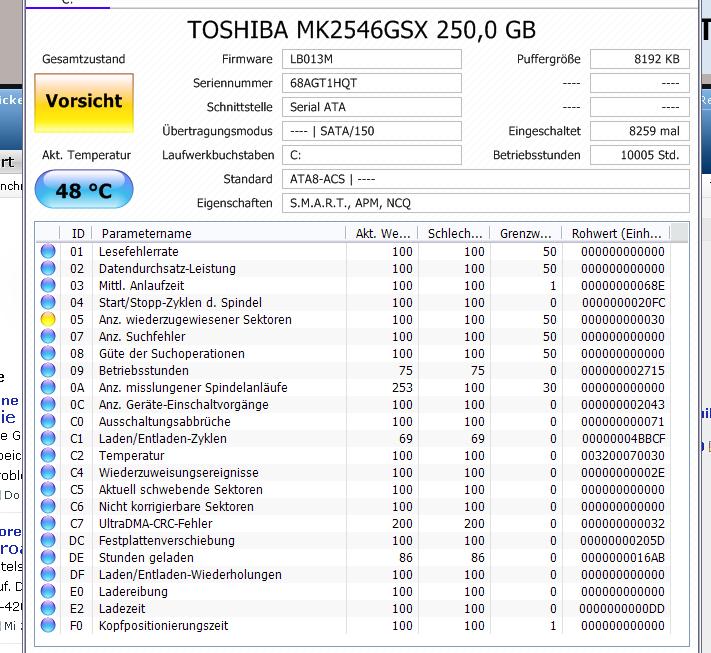
Task: Click the status icon for Güte der Suchoperationen
Action: pyautogui.click(x=48, y=353)
